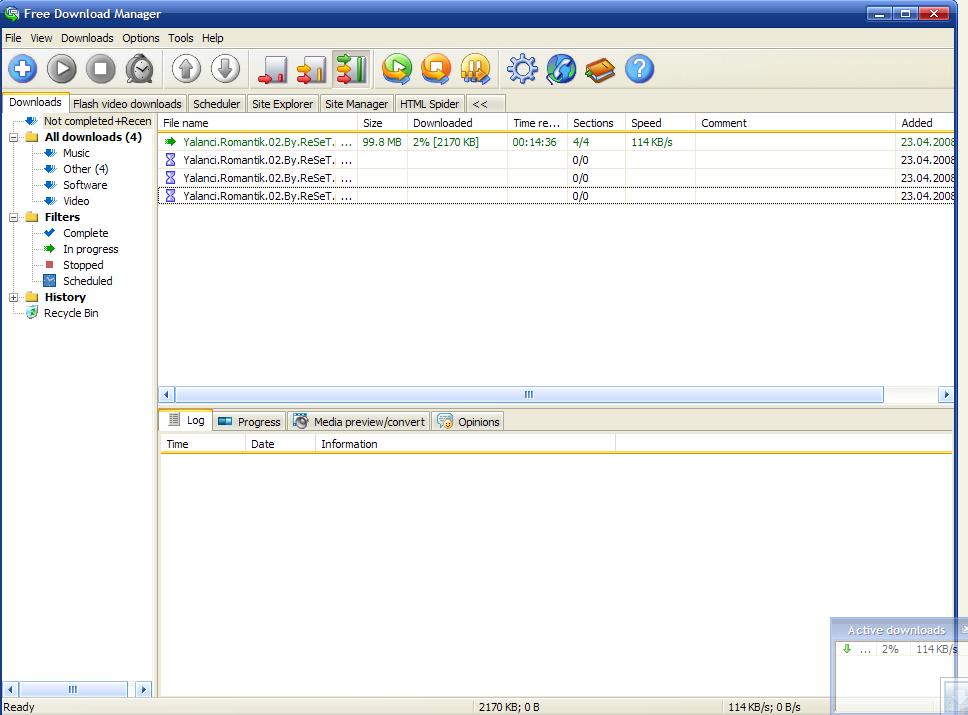968x715 pixels.
Task: Click the tree panel horizontal scrollbar thumb
Action: click(x=73, y=689)
